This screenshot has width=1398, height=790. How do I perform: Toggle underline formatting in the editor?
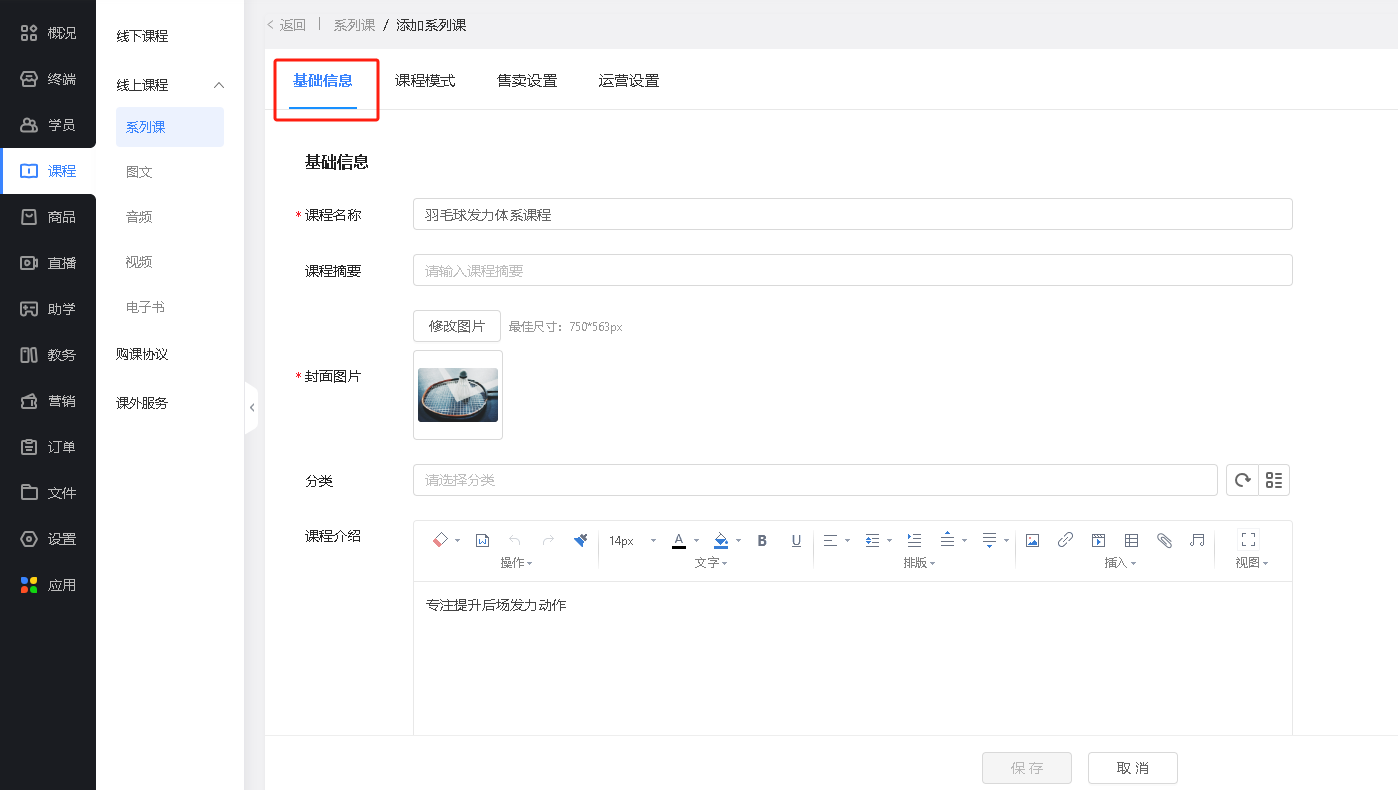(x=796, y=540)
